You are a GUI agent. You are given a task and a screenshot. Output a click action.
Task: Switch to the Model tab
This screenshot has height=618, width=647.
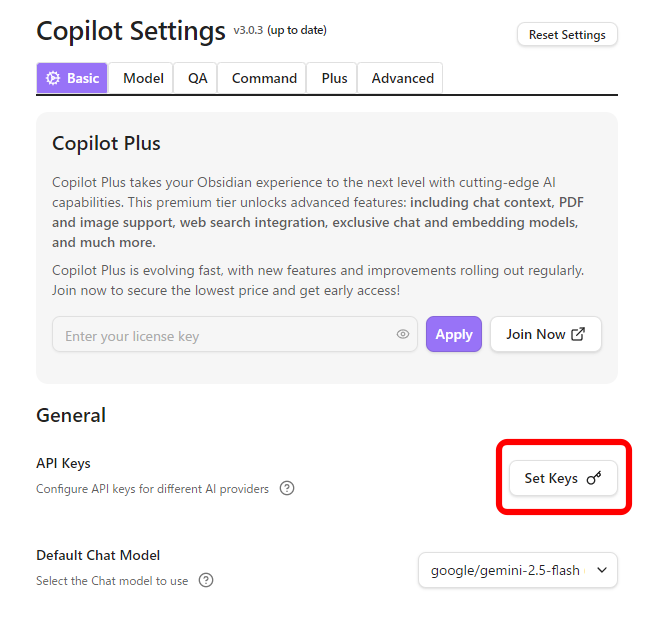click(x=143, y=78)
